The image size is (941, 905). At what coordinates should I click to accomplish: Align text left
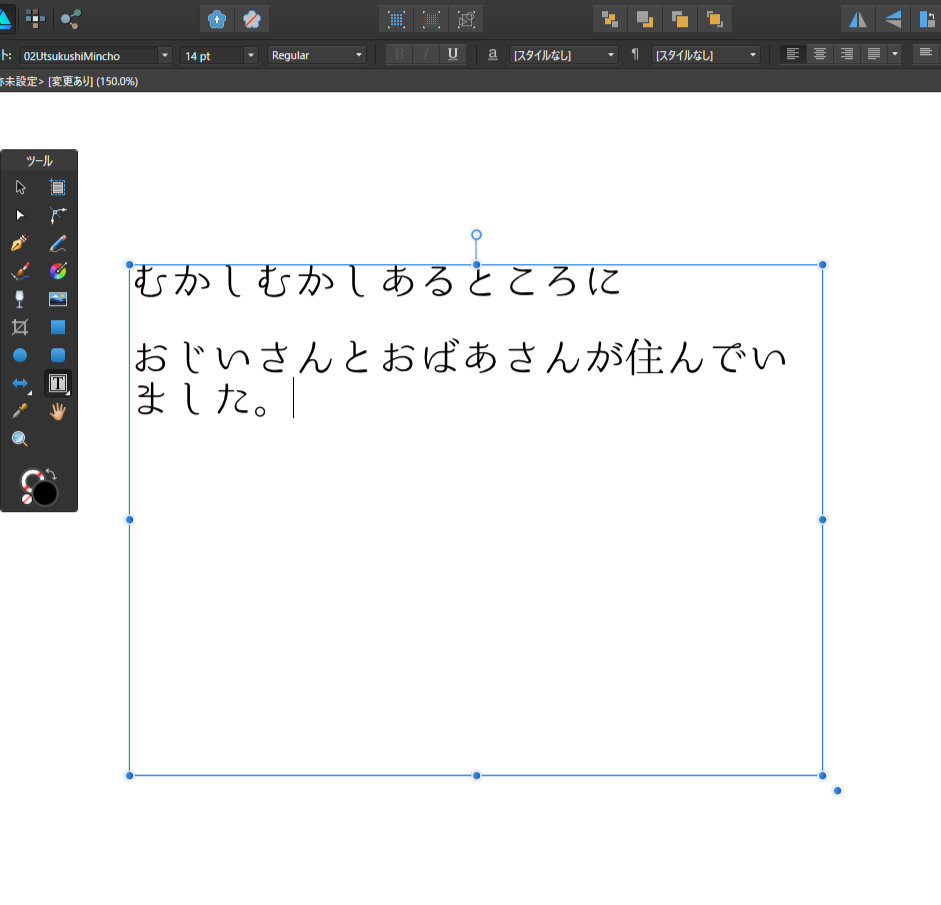tap(793, 55)
